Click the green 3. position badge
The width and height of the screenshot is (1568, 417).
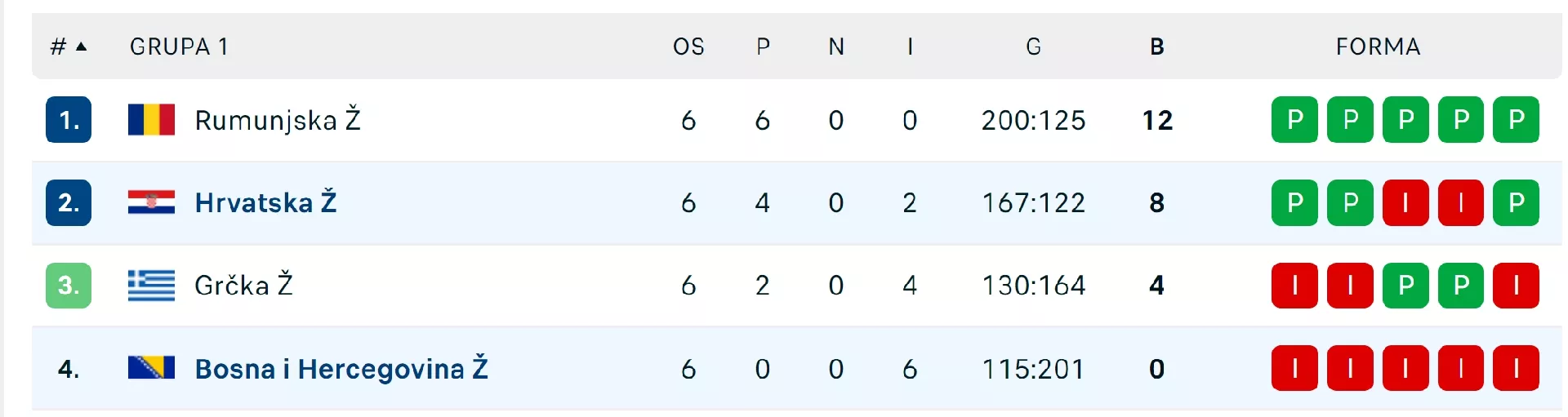coord(69,286)
